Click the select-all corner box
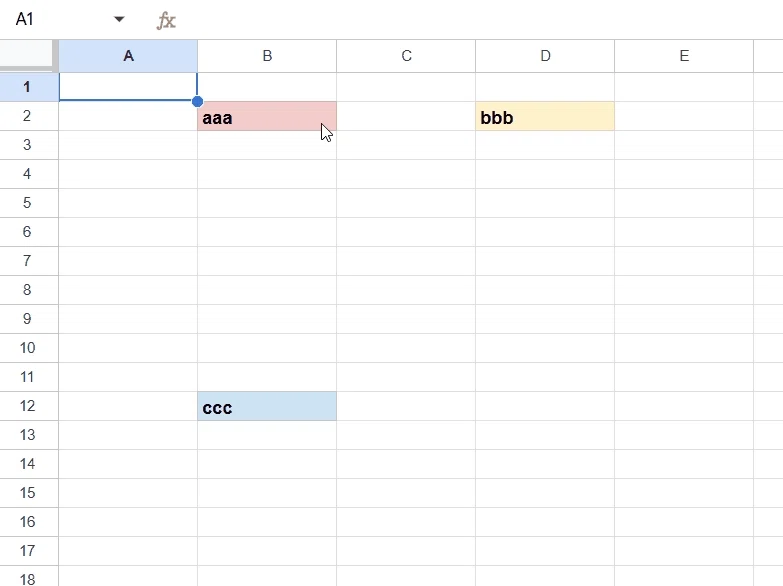The height and width of the screenshot is (586, 783). (x=28, y=55)
